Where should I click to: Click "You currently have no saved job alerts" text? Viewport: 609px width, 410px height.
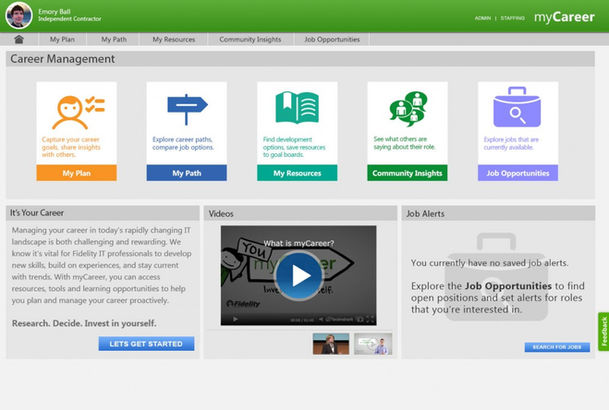[x=489, y=263]
